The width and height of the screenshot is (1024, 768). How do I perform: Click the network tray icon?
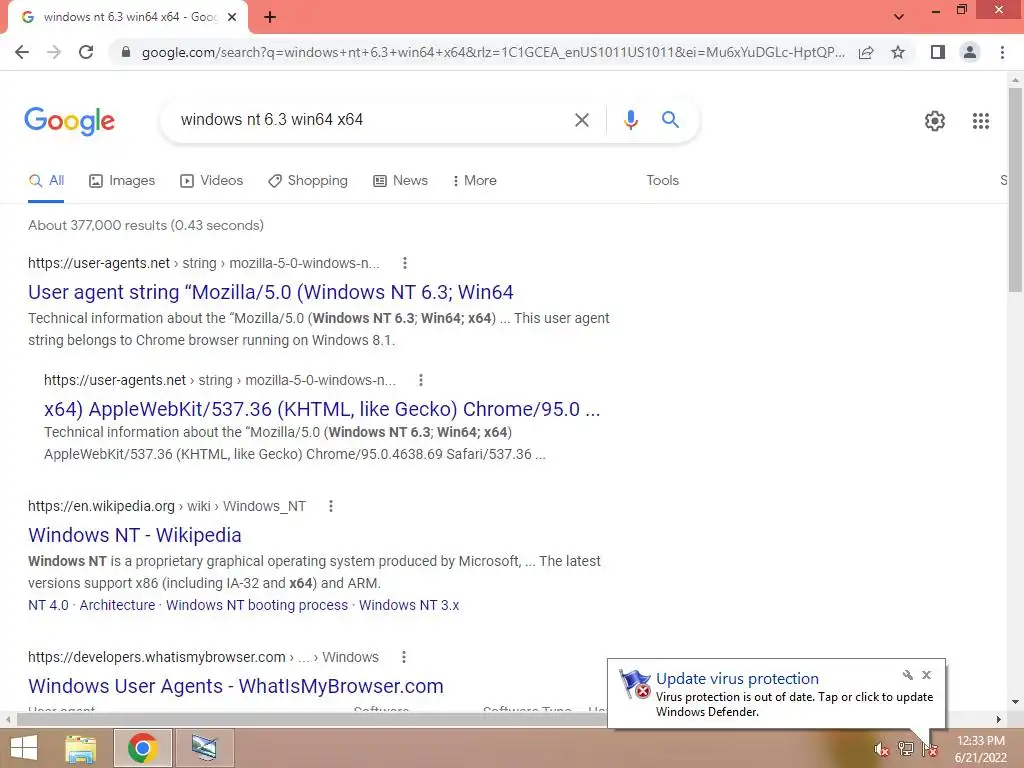point(905,749)
